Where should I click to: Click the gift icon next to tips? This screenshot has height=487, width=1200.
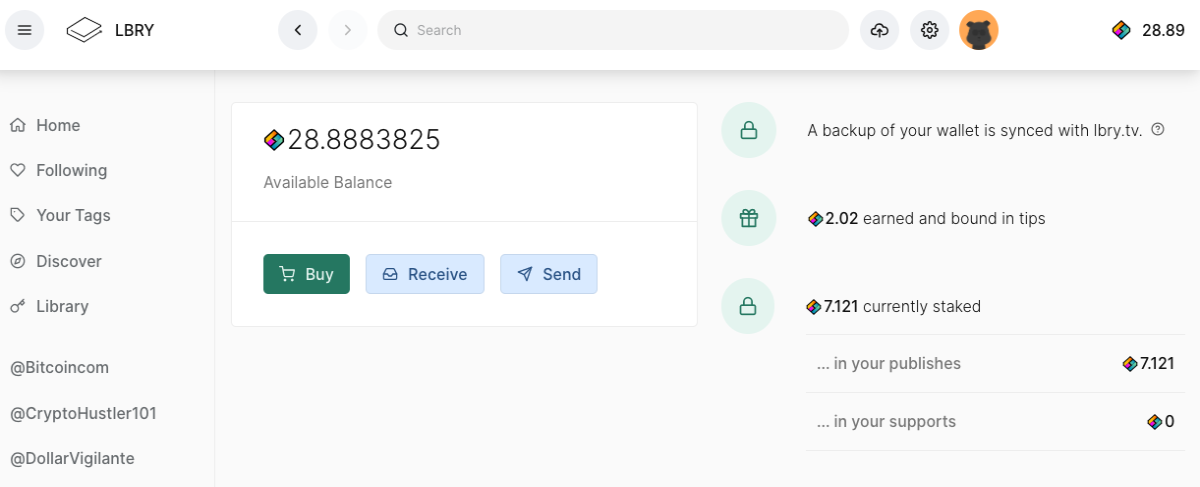point(748,218)
